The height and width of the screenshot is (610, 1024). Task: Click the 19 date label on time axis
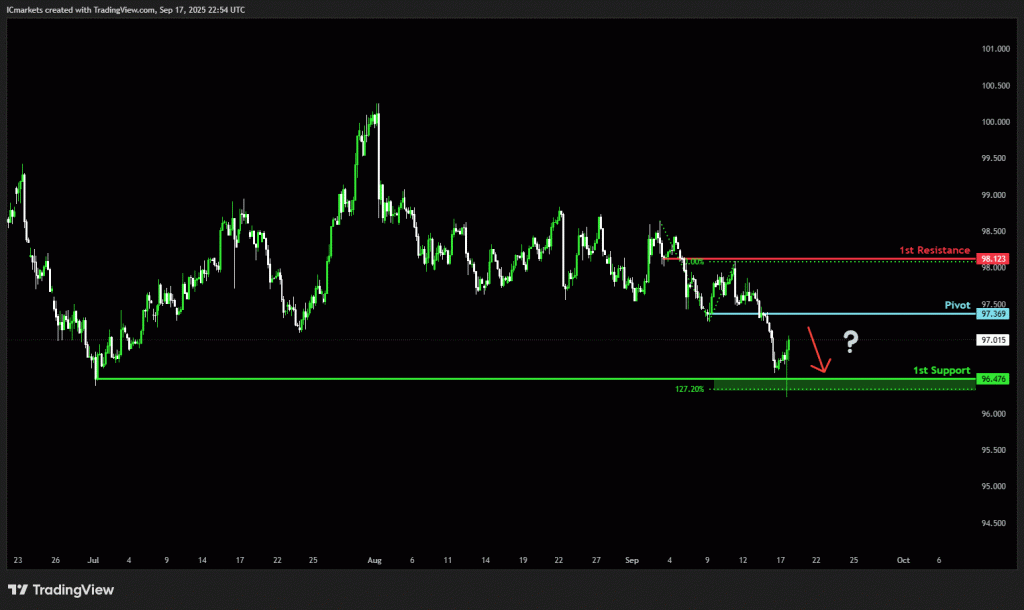pos(523,560)
